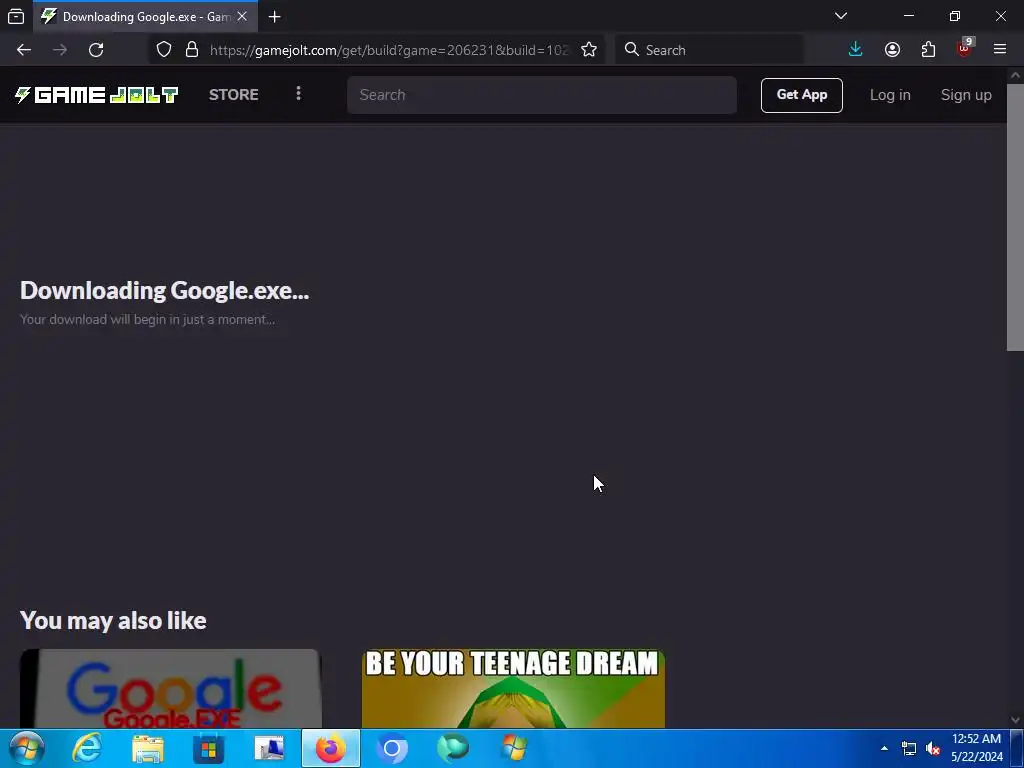Open Microsoft Store taskbar icon
The height and width of the screenshot is (768, 1024).
pyautogui.click(x=208, y=748)
